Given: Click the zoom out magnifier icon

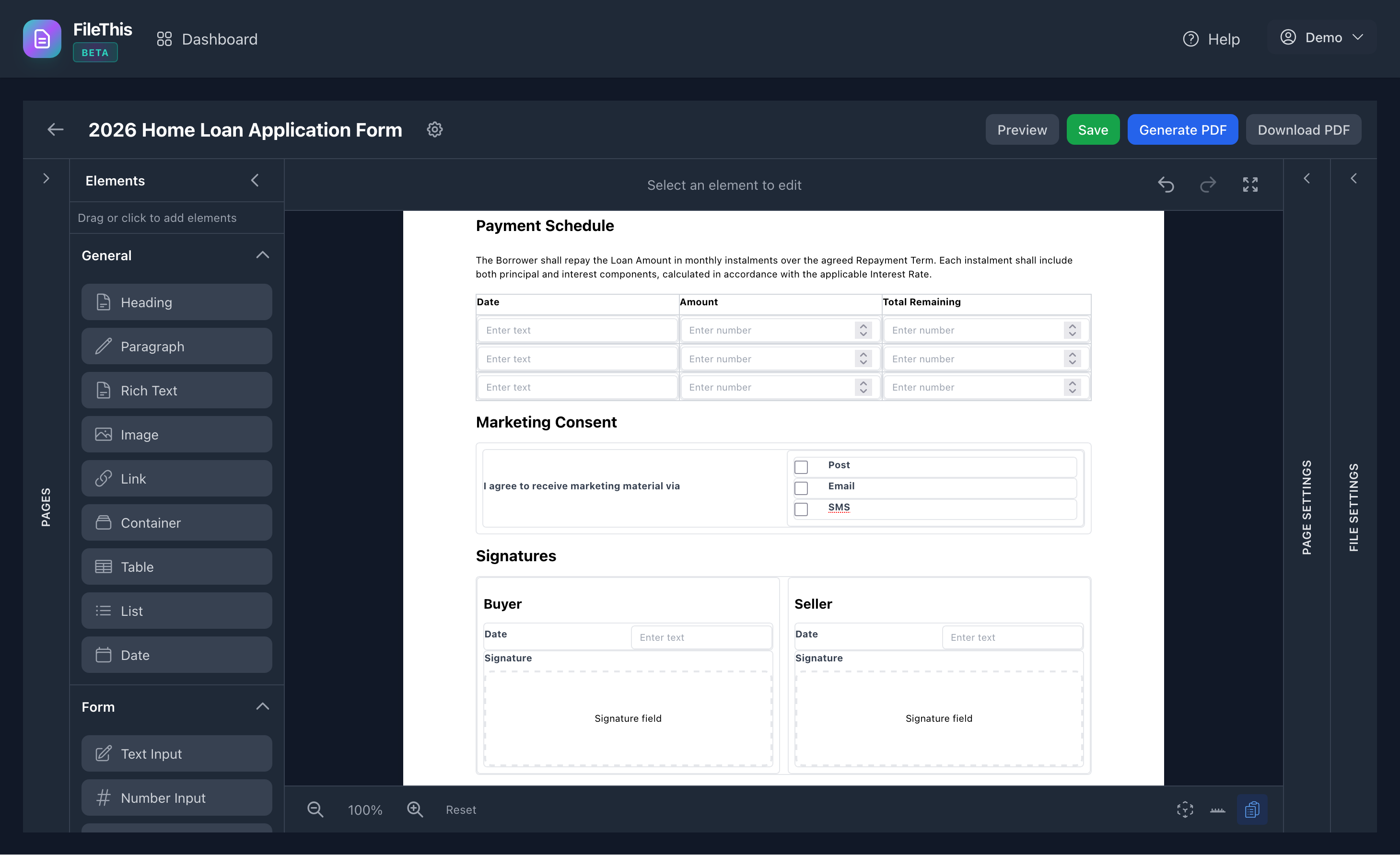Looking at the screenshot, I should tap(316, 809).
